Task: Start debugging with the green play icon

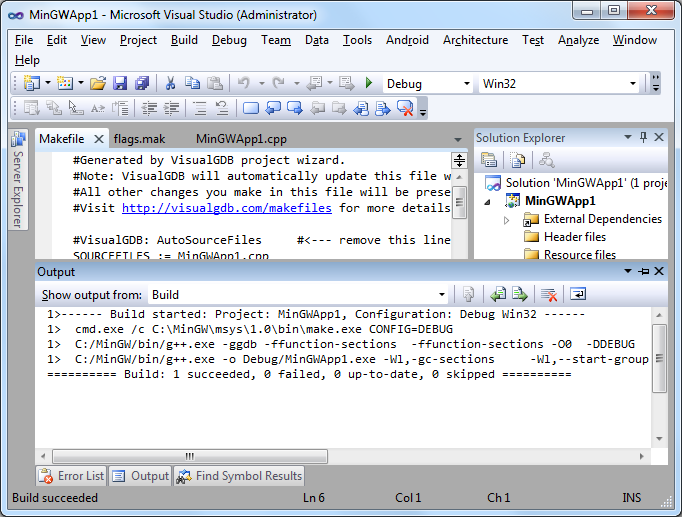Action: point(369,83)
